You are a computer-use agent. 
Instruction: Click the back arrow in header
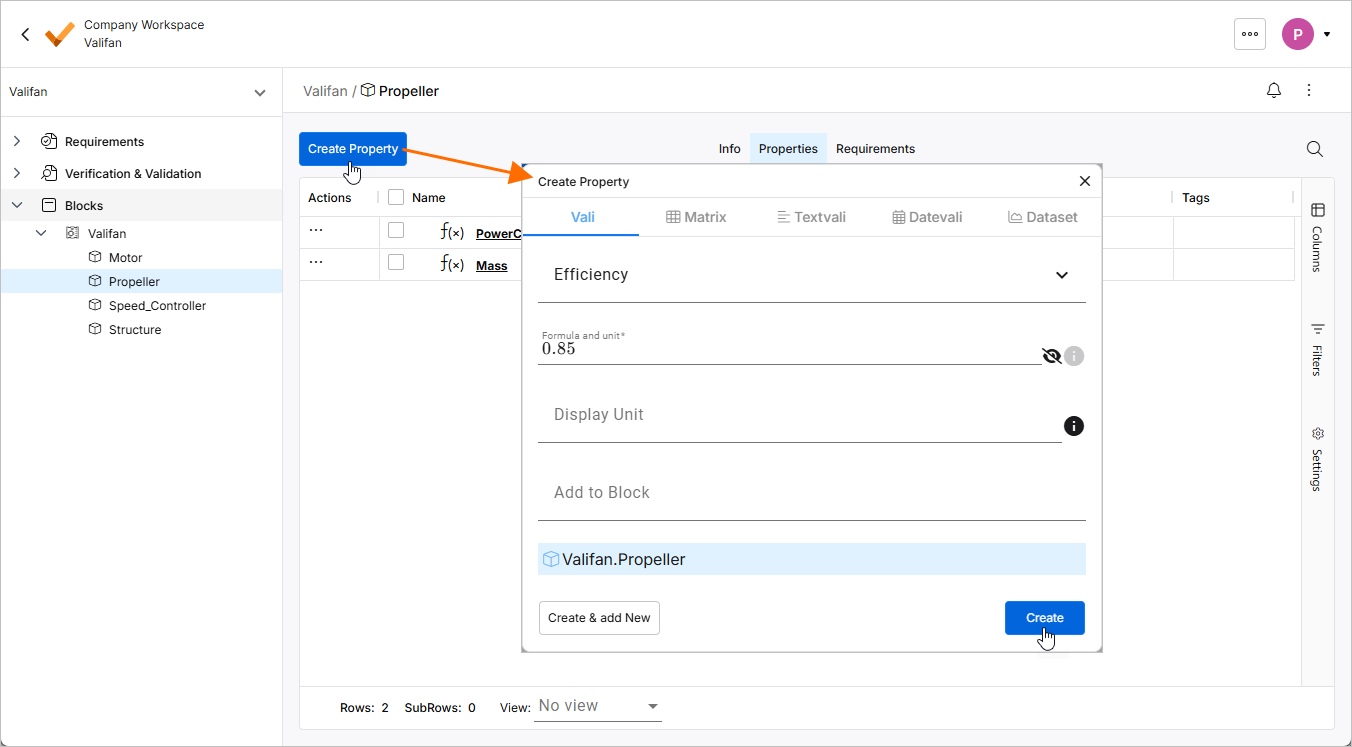point(25,34)
